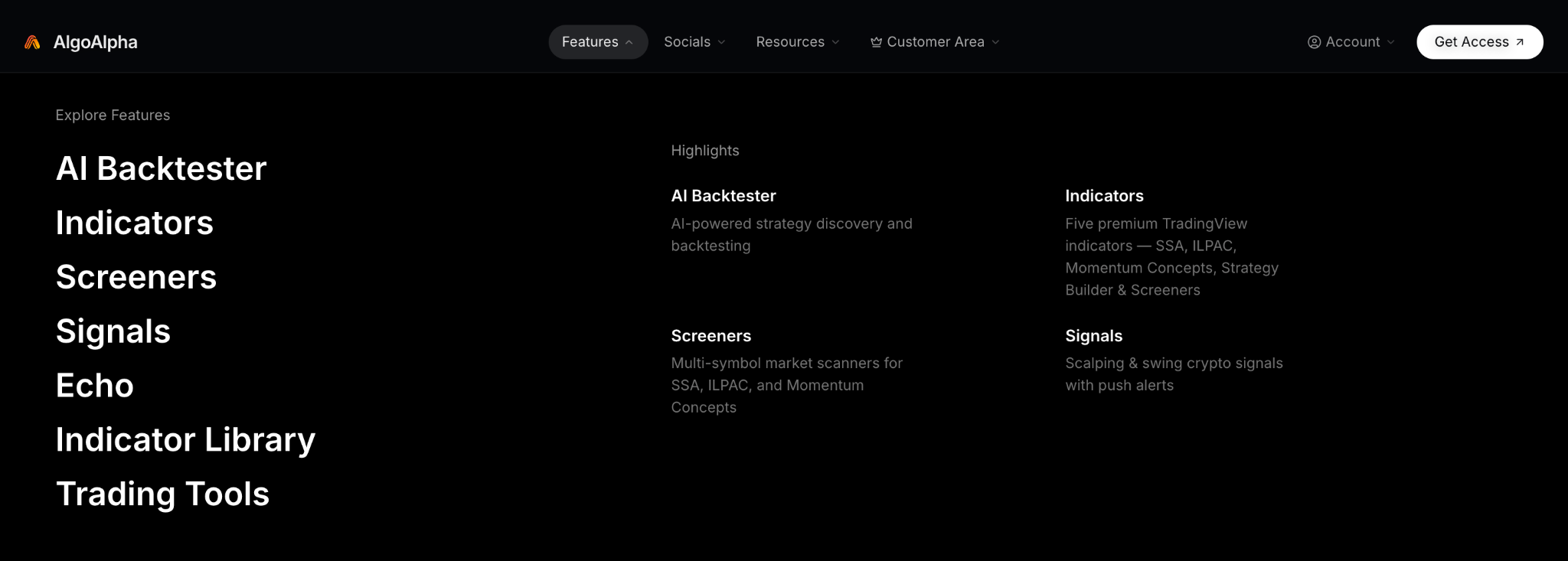Image resolution: width=1568 pixels, height=561 pixels.
Task: Open AI Backtester from Explore Features list
Action: (x=161, y=168)
